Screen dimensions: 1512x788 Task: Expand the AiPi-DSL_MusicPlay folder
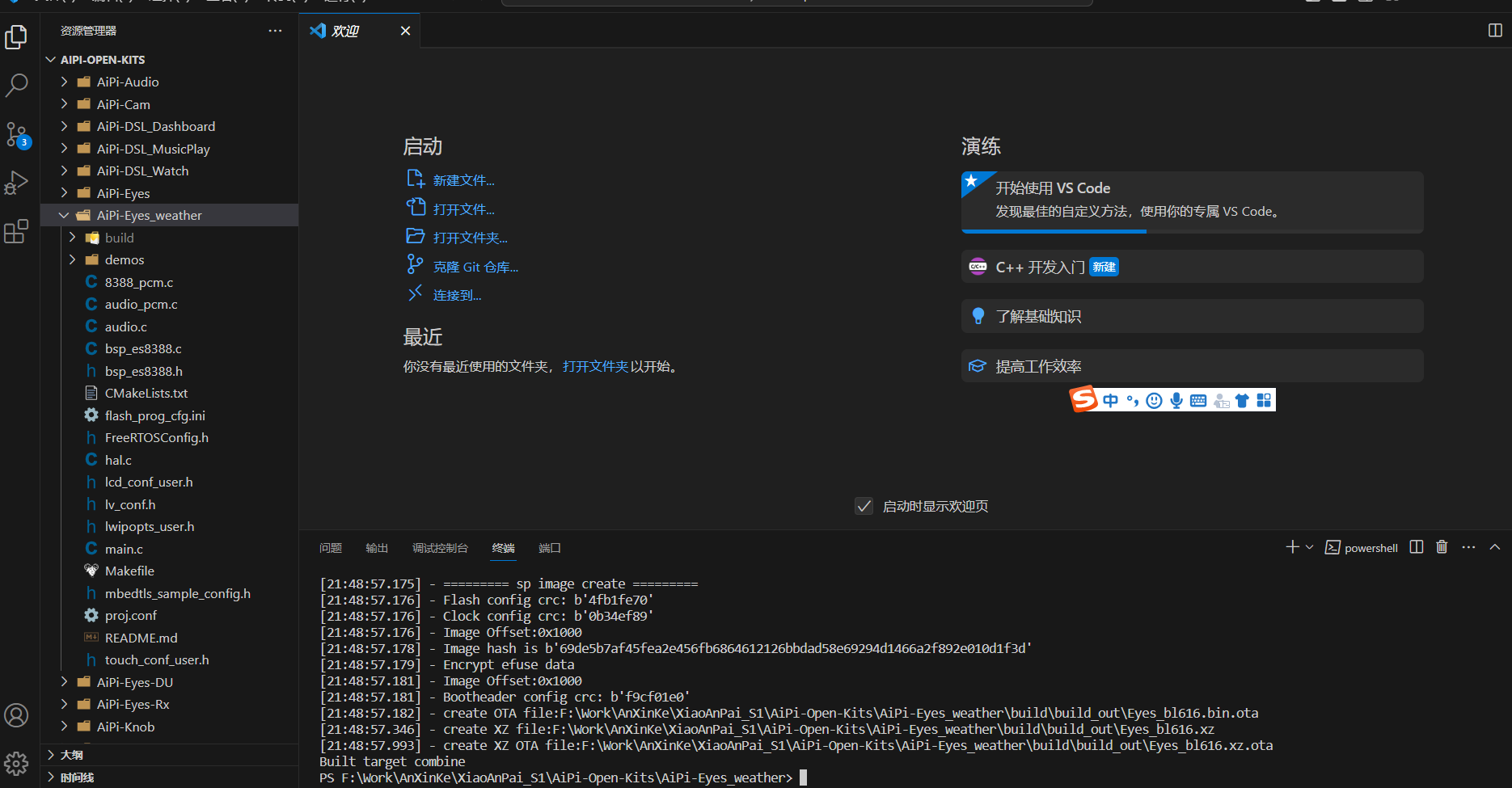pyautogui.click(x=170, y=149)
